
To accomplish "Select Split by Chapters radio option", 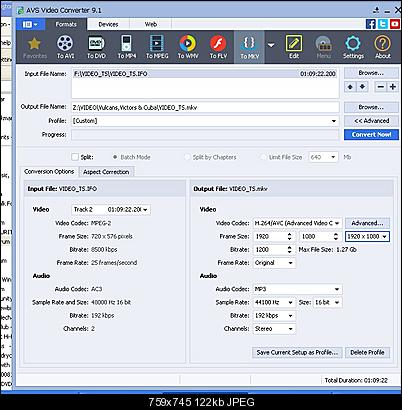I will [187, 157].
